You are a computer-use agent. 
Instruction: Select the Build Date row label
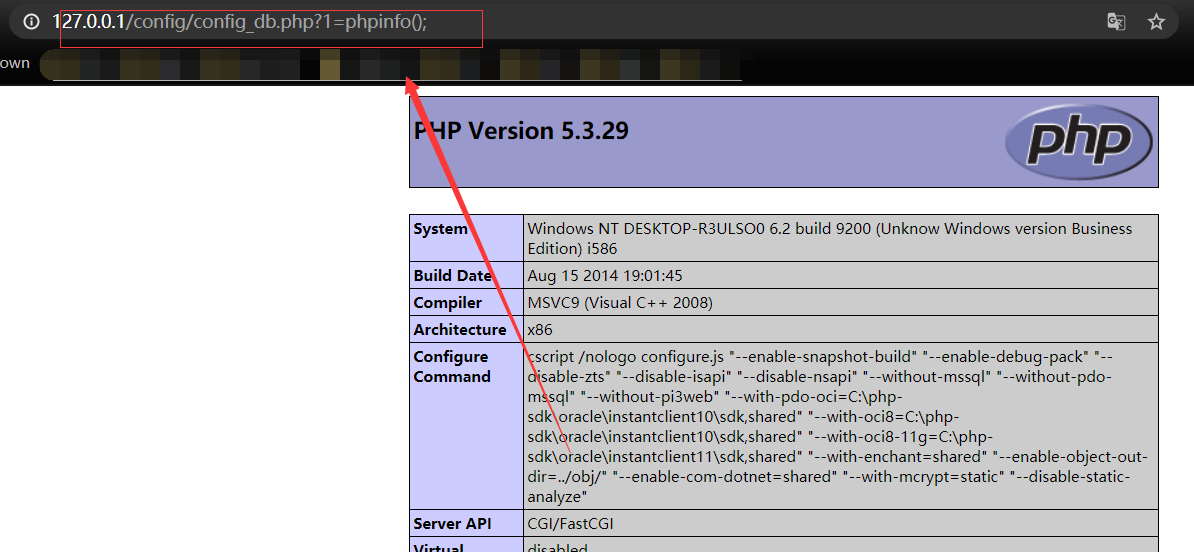pos(453,276)
